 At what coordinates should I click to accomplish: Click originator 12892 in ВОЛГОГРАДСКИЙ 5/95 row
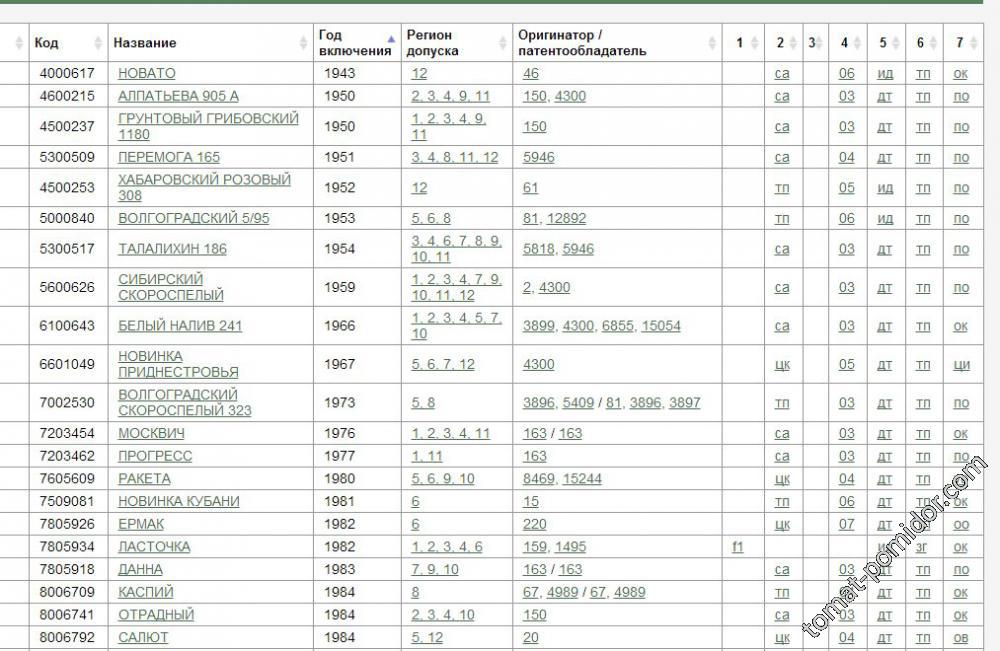pos(566,218)
